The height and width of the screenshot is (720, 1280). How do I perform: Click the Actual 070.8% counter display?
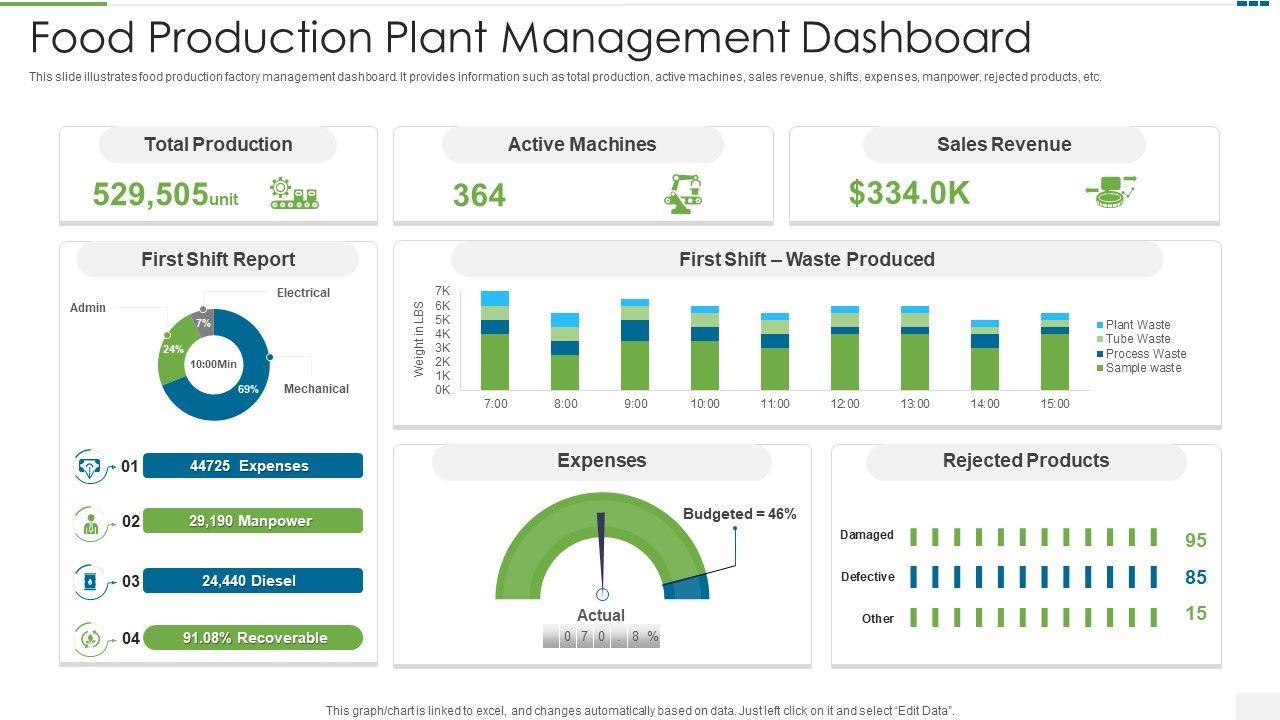601,637
